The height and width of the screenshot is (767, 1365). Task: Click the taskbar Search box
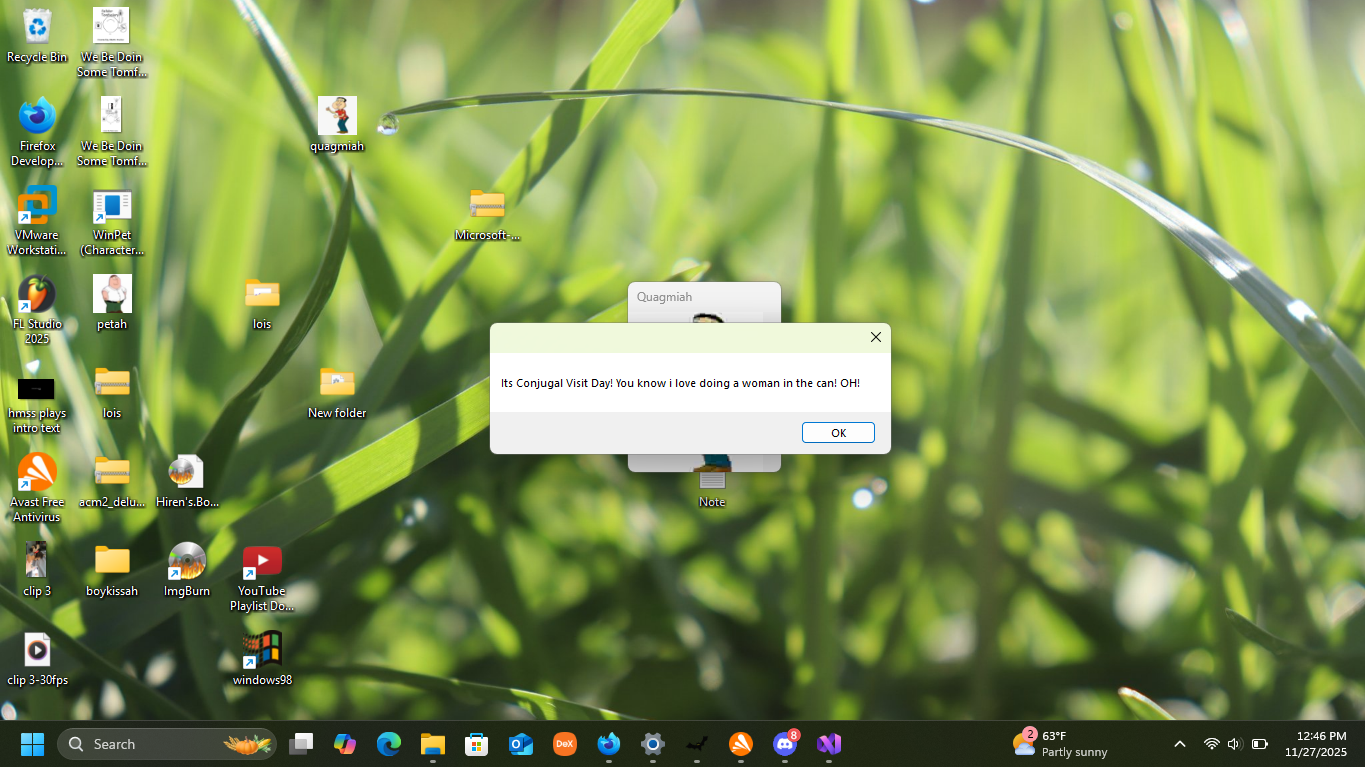(x=166, y=744)
